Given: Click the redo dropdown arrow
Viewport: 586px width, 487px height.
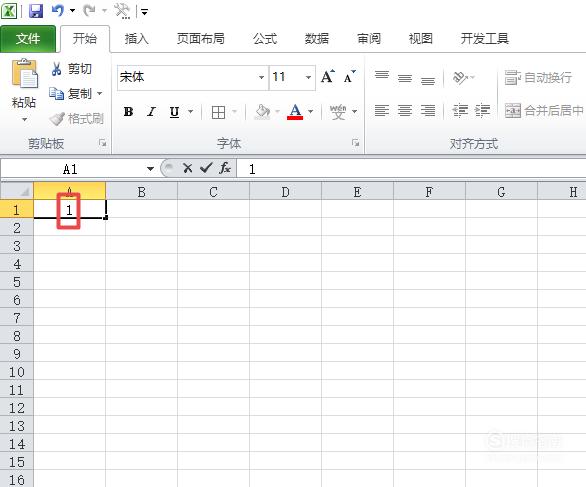Looking at the screenshot, I should coord(104,11).
